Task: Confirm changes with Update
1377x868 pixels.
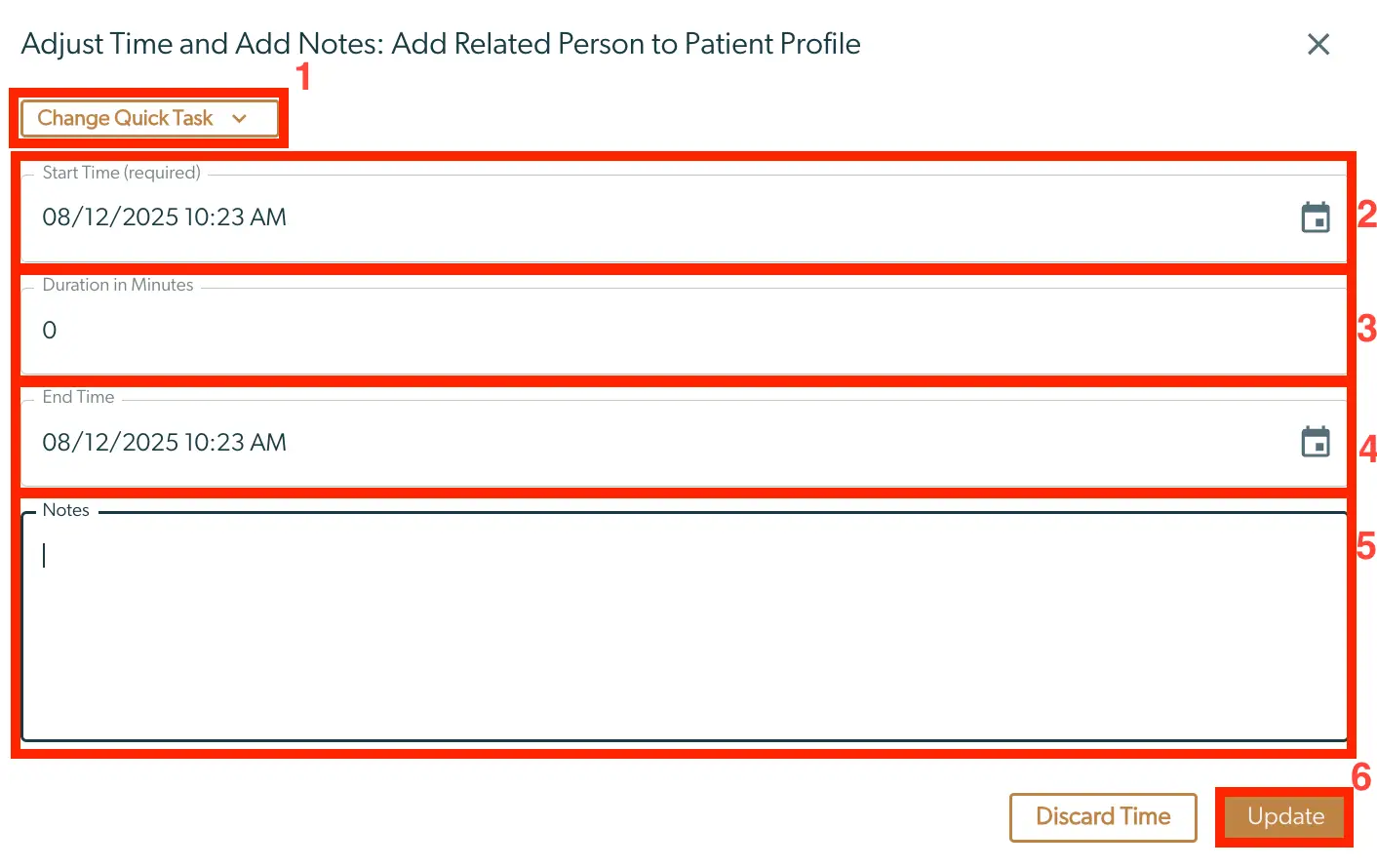Action: 1283,816
